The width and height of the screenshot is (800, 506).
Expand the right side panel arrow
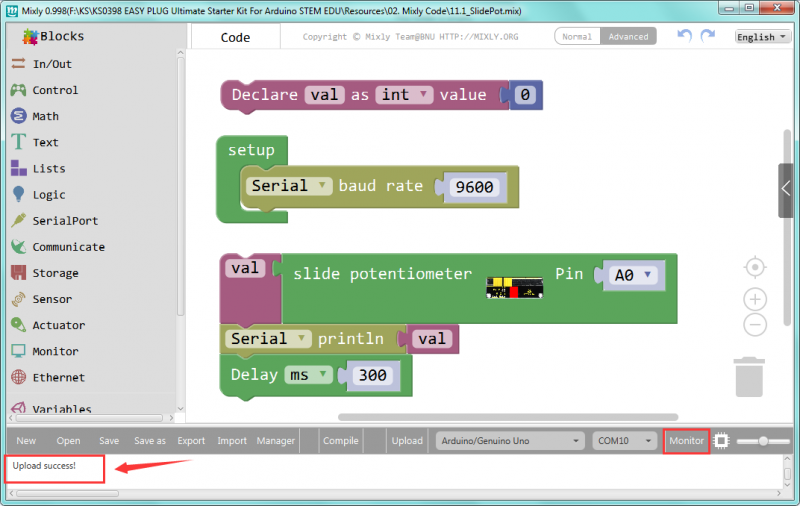pyautogui.click(x=786, y=190)
